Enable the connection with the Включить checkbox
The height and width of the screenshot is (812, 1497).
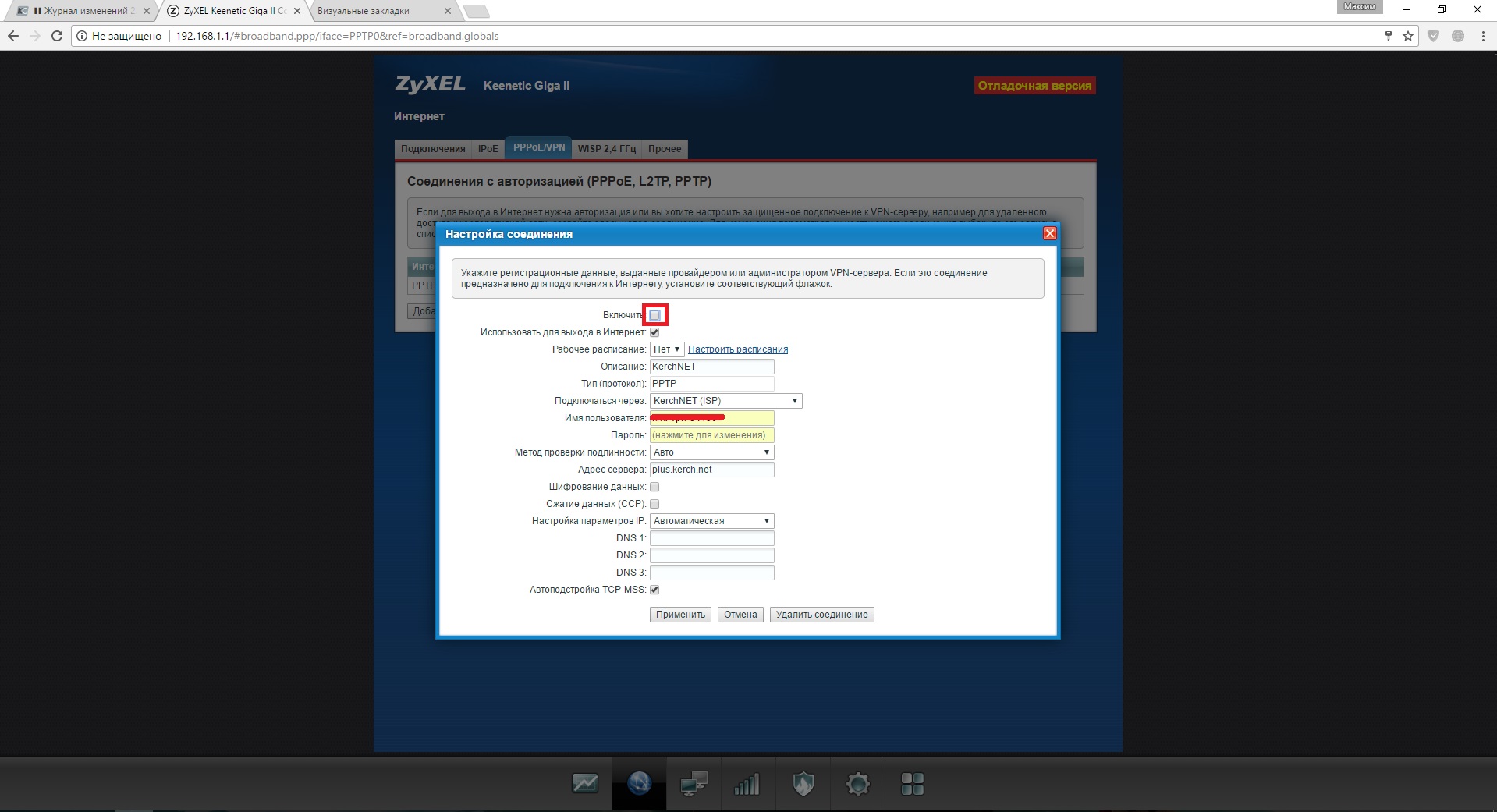(654, 315)
